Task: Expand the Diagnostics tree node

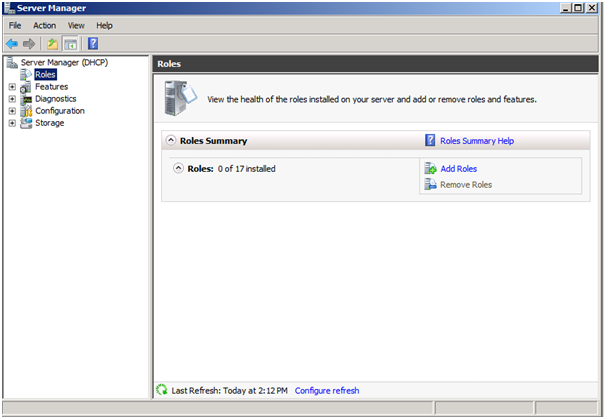Action: click(12, 99)
